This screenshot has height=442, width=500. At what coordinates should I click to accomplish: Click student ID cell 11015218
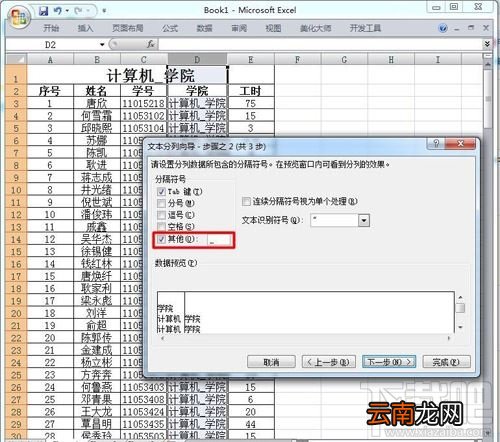click(x=143, y=103)
